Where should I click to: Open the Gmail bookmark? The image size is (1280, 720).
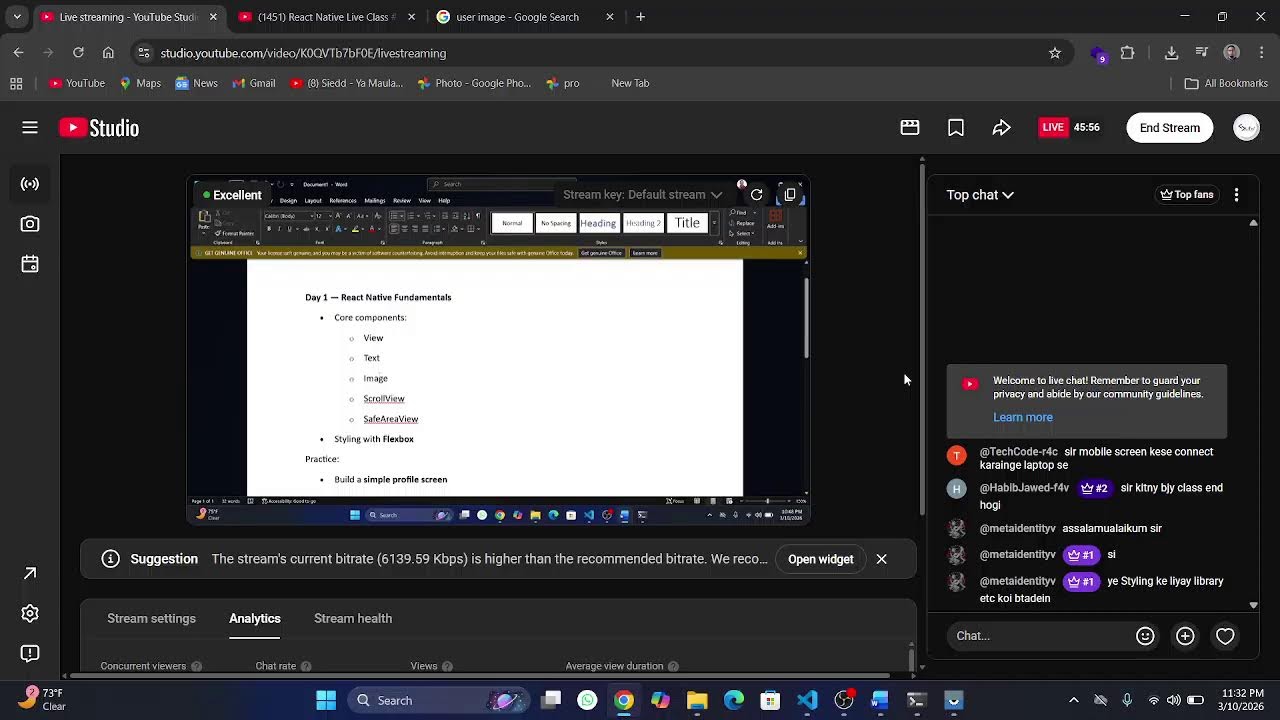click(x=253, y=83)
